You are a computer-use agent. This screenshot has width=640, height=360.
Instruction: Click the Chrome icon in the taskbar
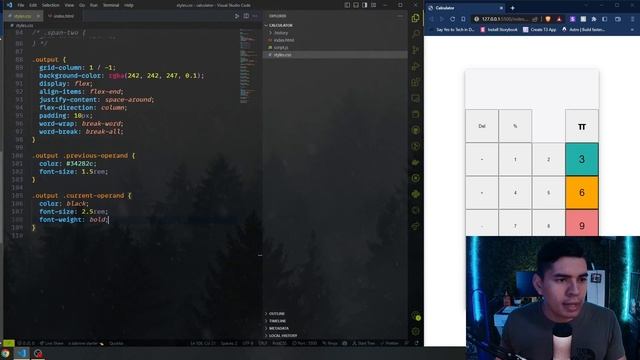click(5, 353)
